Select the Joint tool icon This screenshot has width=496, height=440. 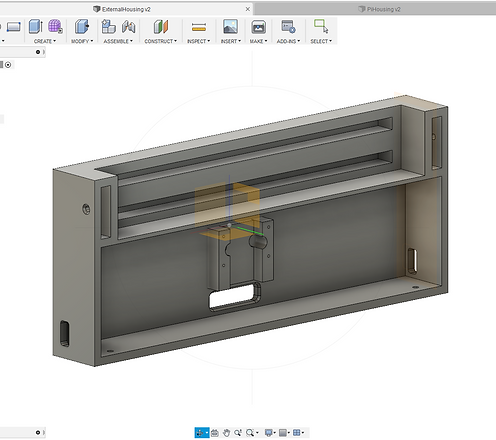coord(128,27)
